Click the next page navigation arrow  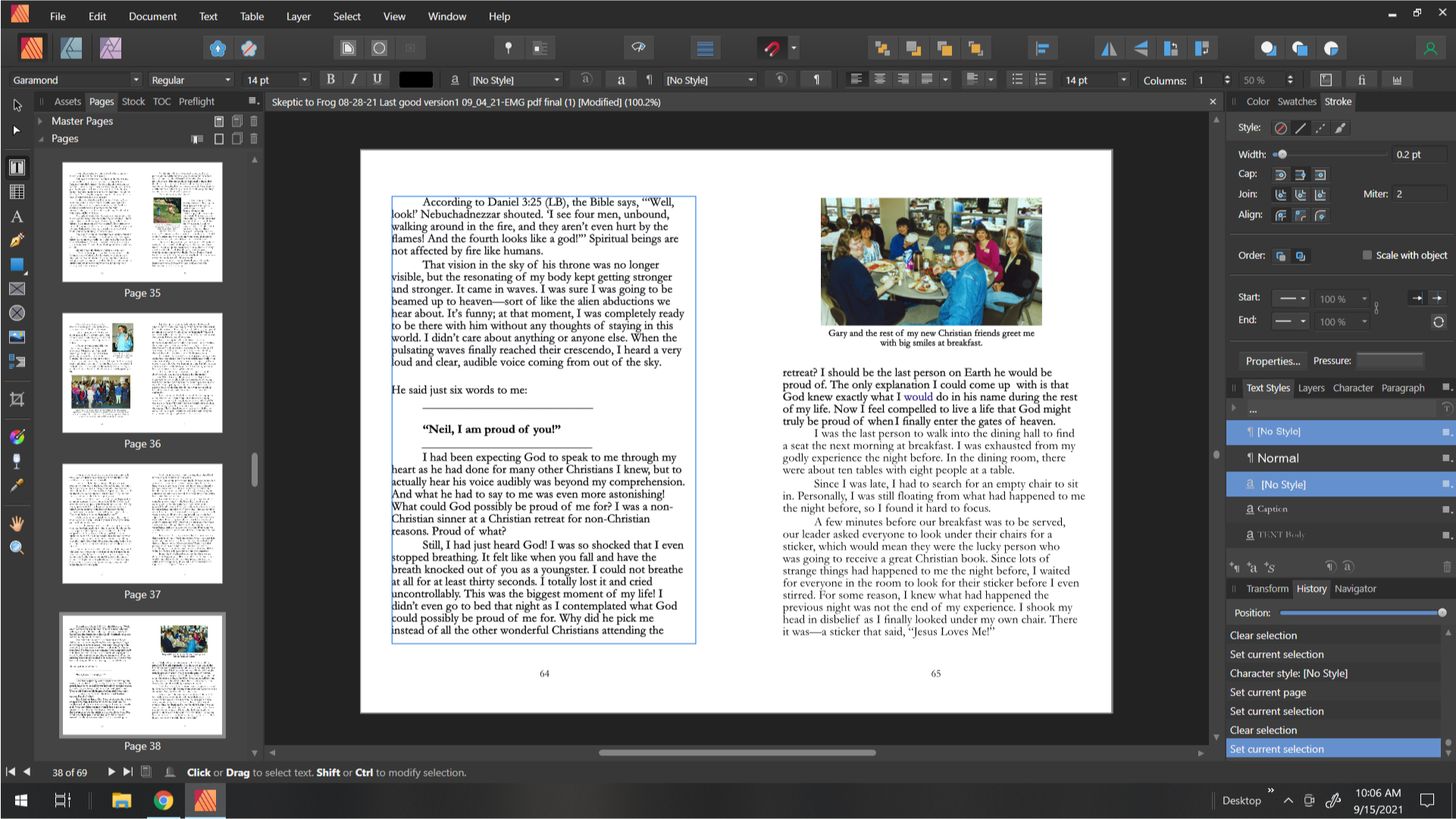tap(111, 772)
